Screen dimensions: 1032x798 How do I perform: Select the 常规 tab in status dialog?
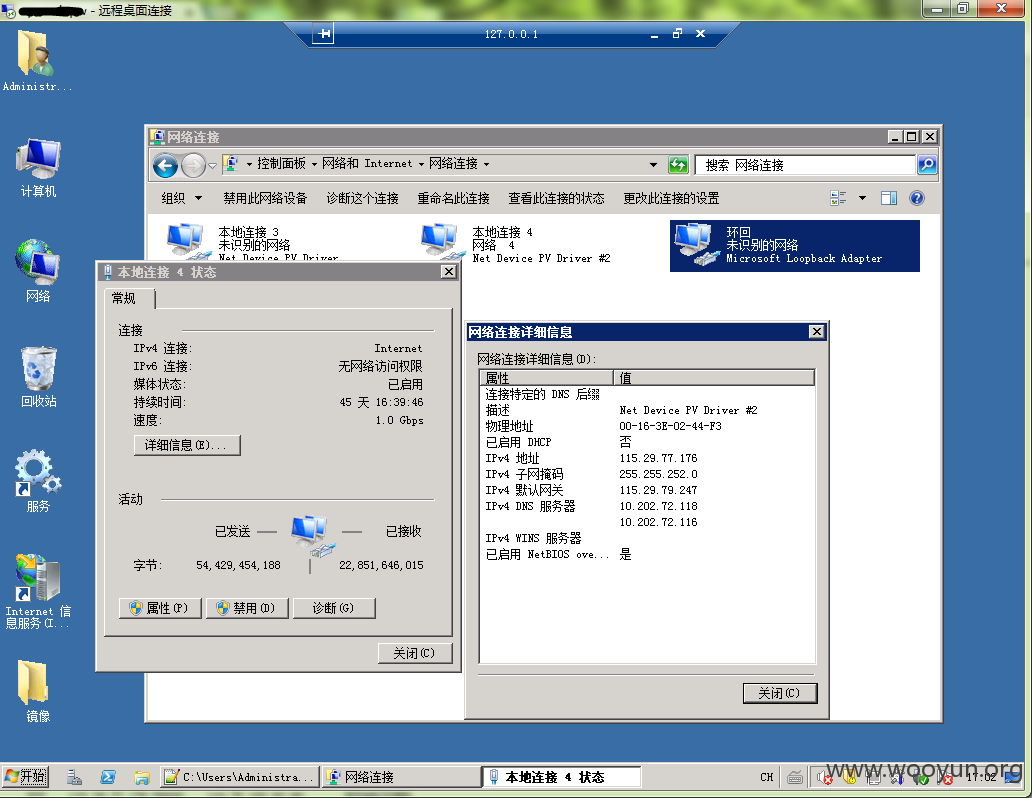pos(129,298)
